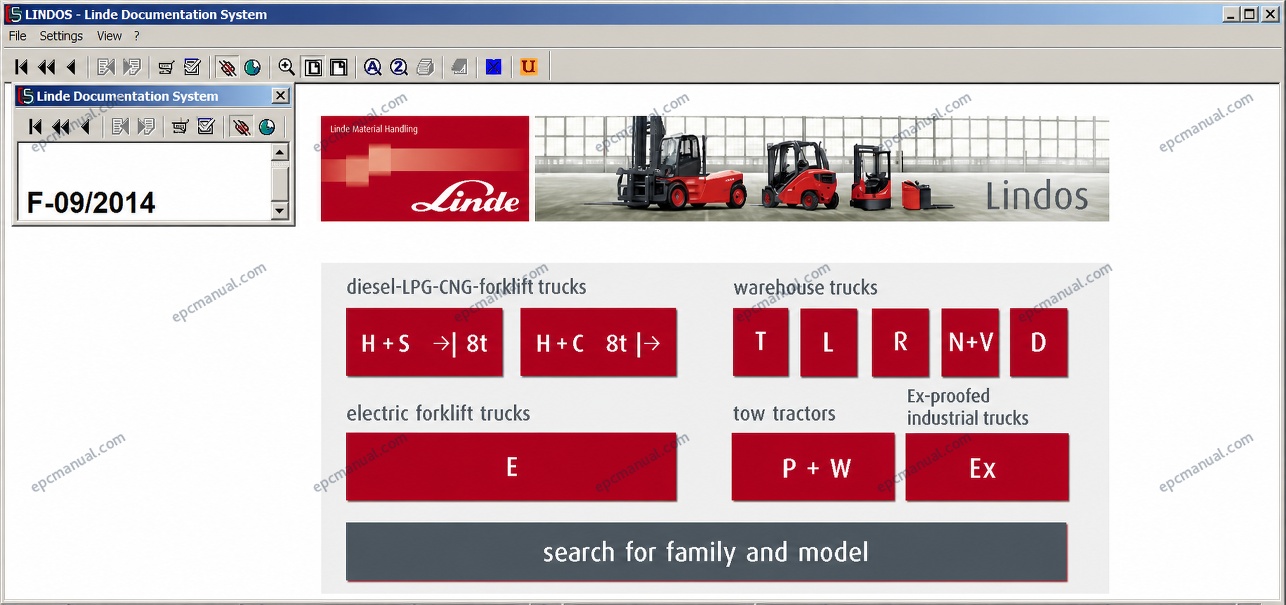Toggle the single page view button
This screenshot has width=1286, height=605.
(313, 67)
